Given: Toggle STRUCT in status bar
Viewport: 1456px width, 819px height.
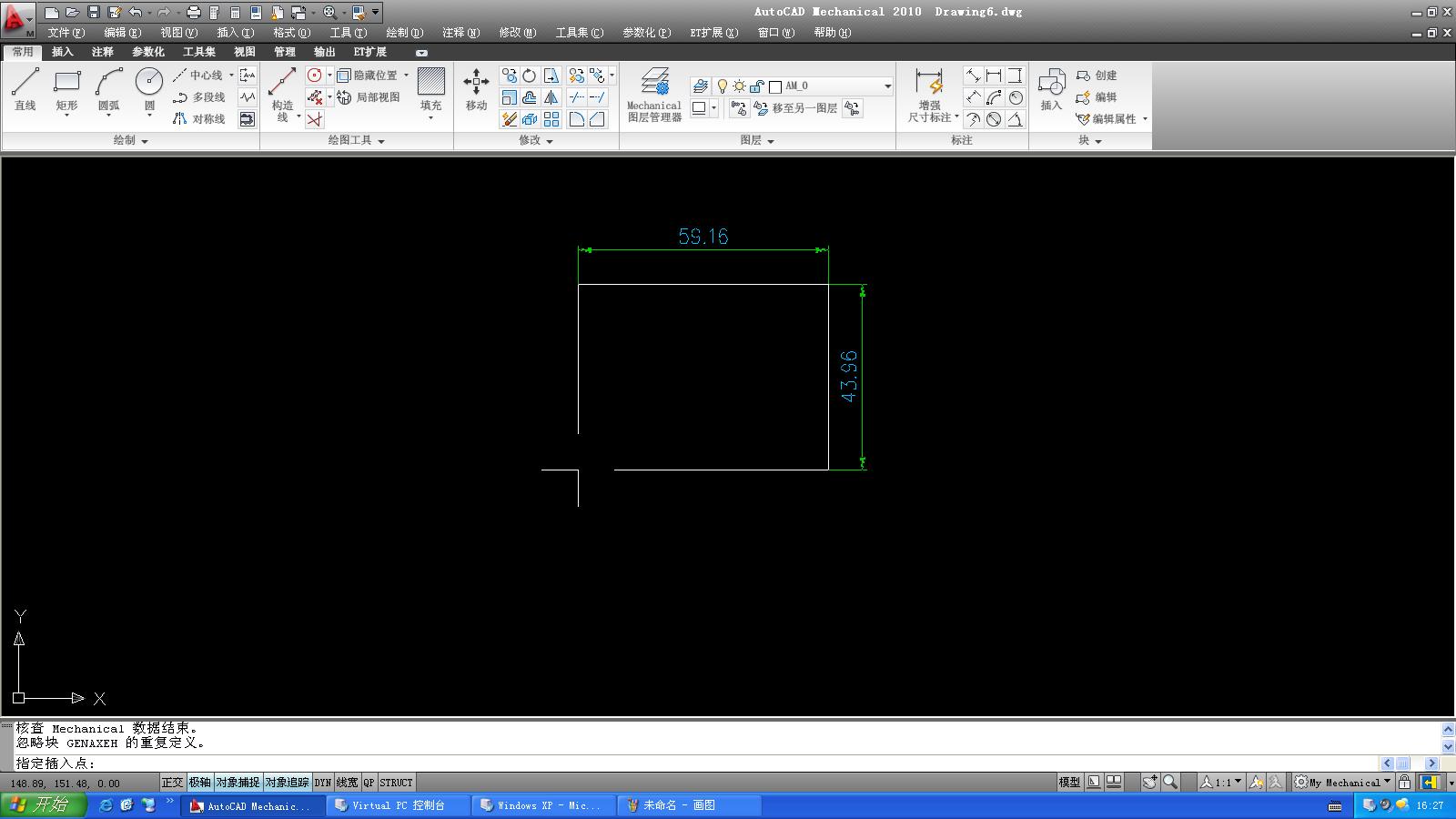Looking at the screenshot, I should click(x=396, y=783).
